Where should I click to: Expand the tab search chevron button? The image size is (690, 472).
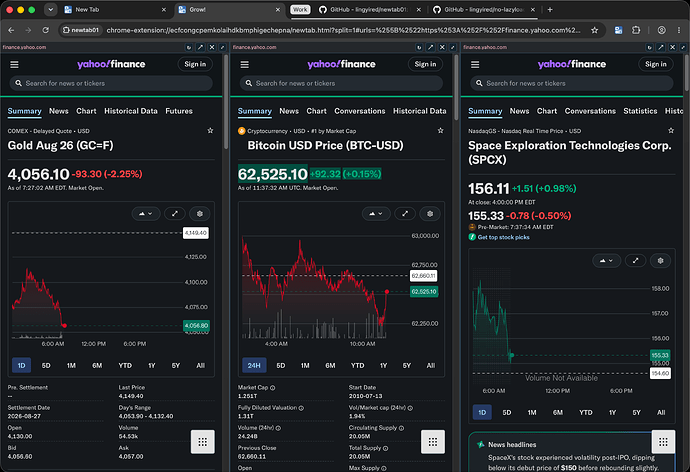click(x=51, y=10)
